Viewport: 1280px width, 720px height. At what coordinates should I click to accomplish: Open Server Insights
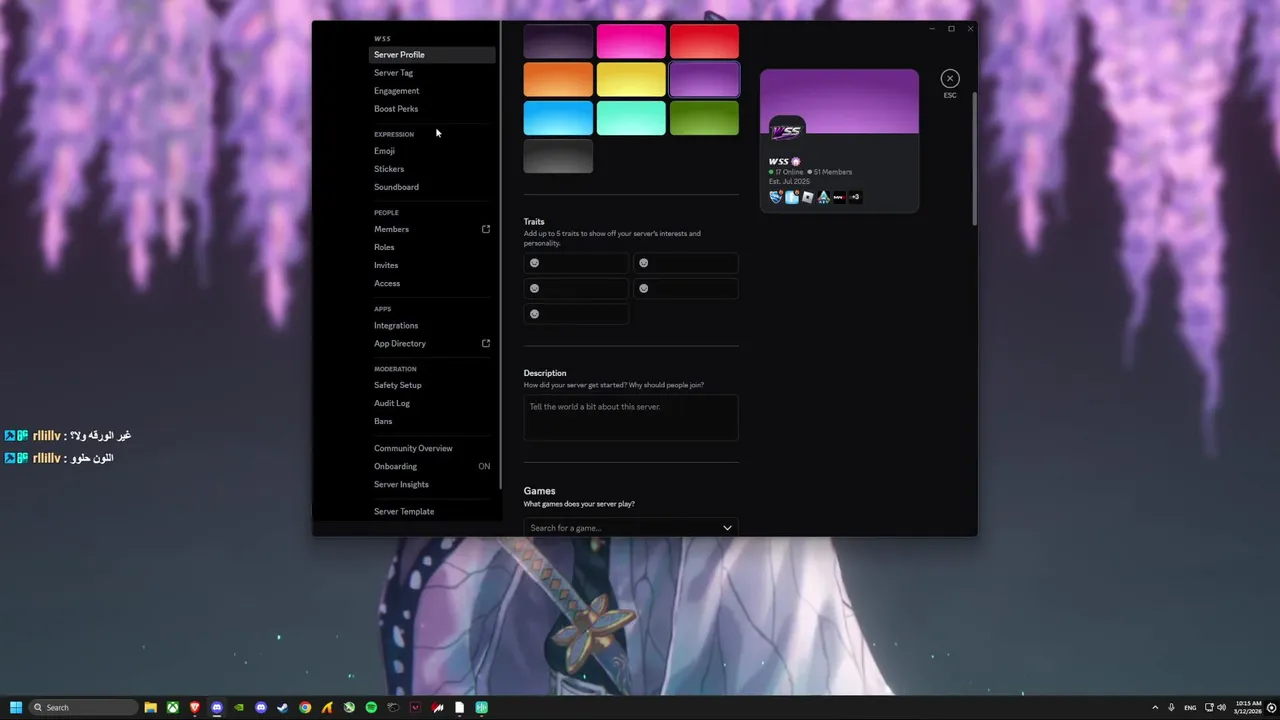(432, 484)
